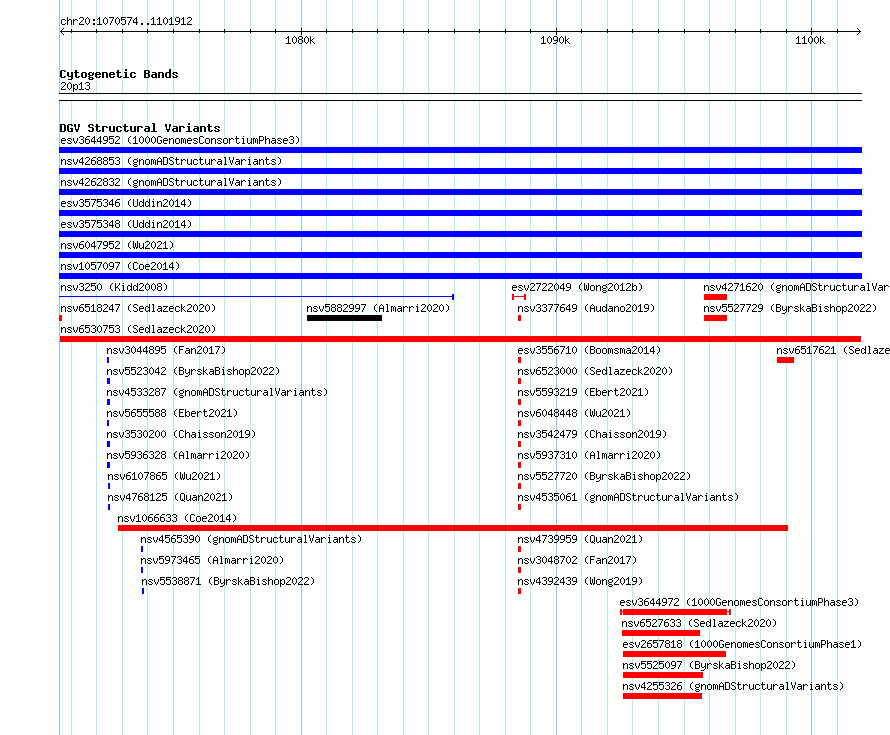Click nsv6527633 (Sedlazeck2020) label

click(699, 623)
